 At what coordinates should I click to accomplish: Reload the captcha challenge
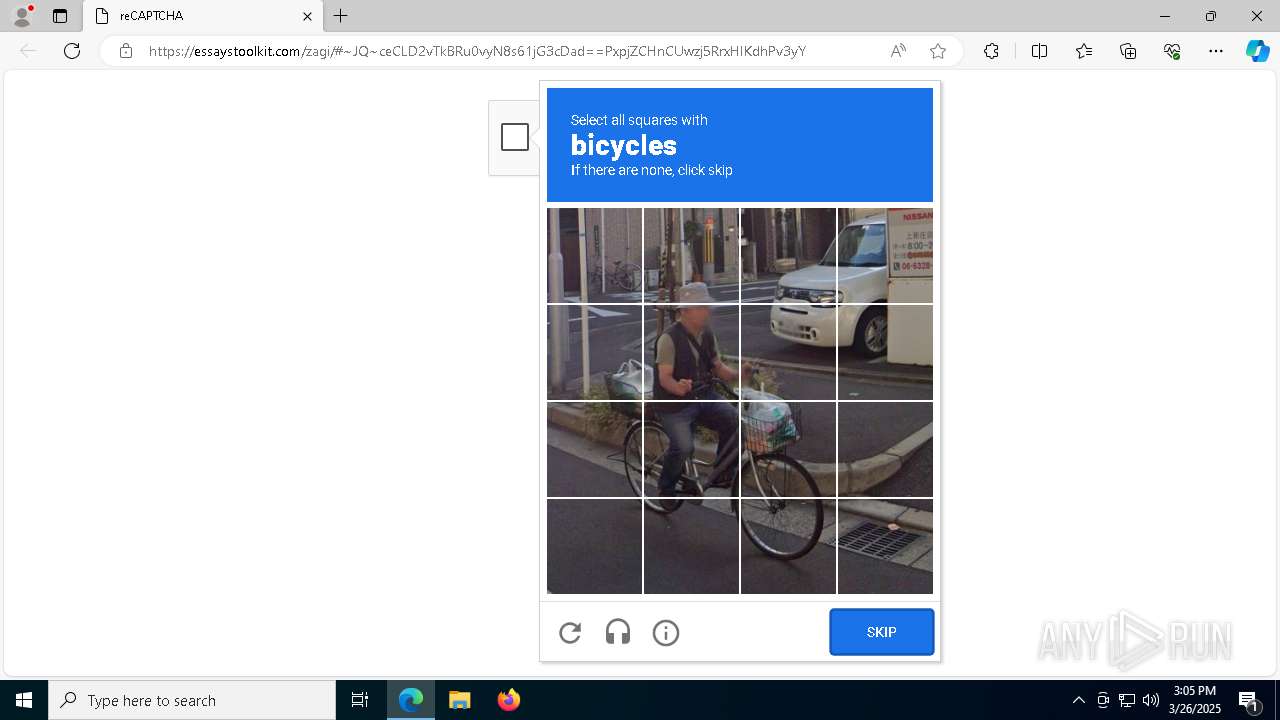point(570,632)
